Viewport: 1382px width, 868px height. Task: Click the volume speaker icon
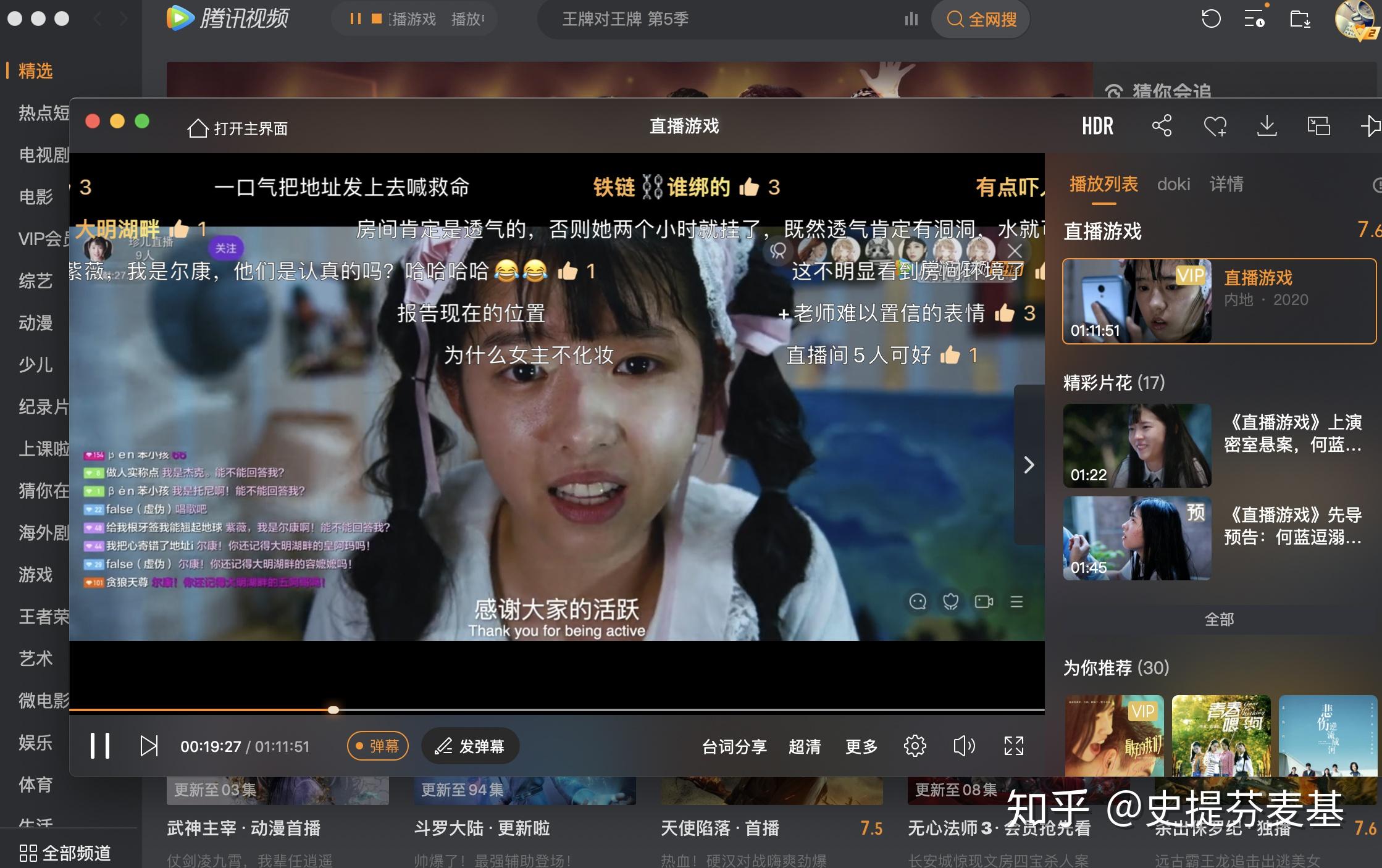tap(964, 746)
